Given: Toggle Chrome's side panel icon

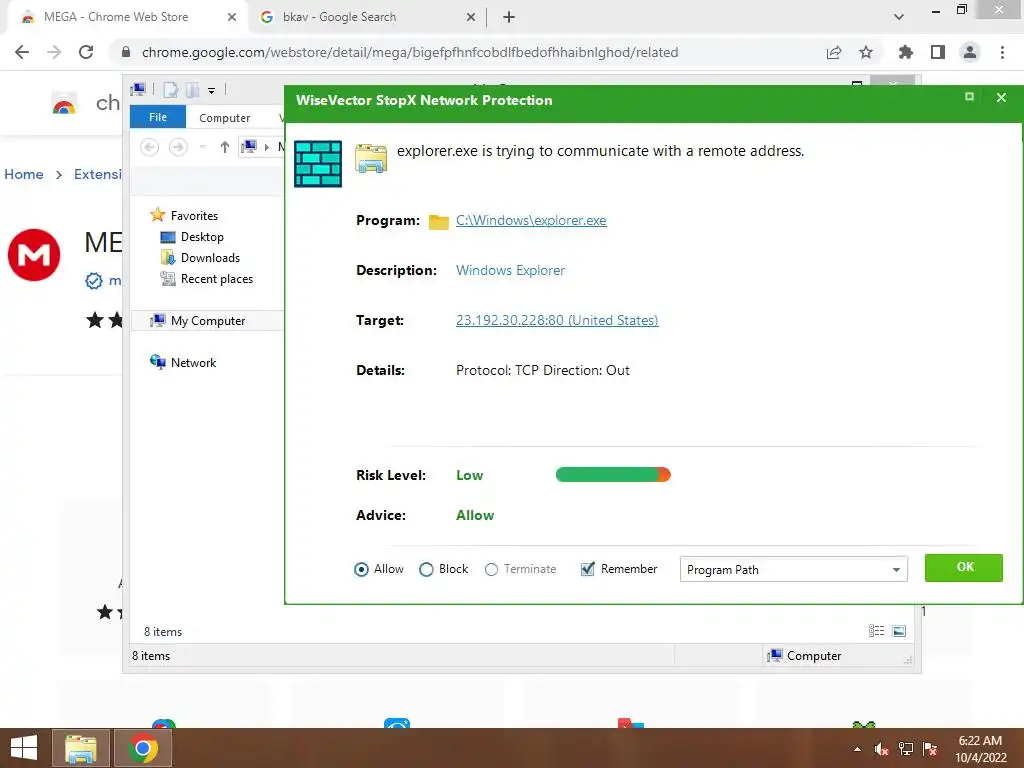Looking at the screenshot, I should coord(938,52).
